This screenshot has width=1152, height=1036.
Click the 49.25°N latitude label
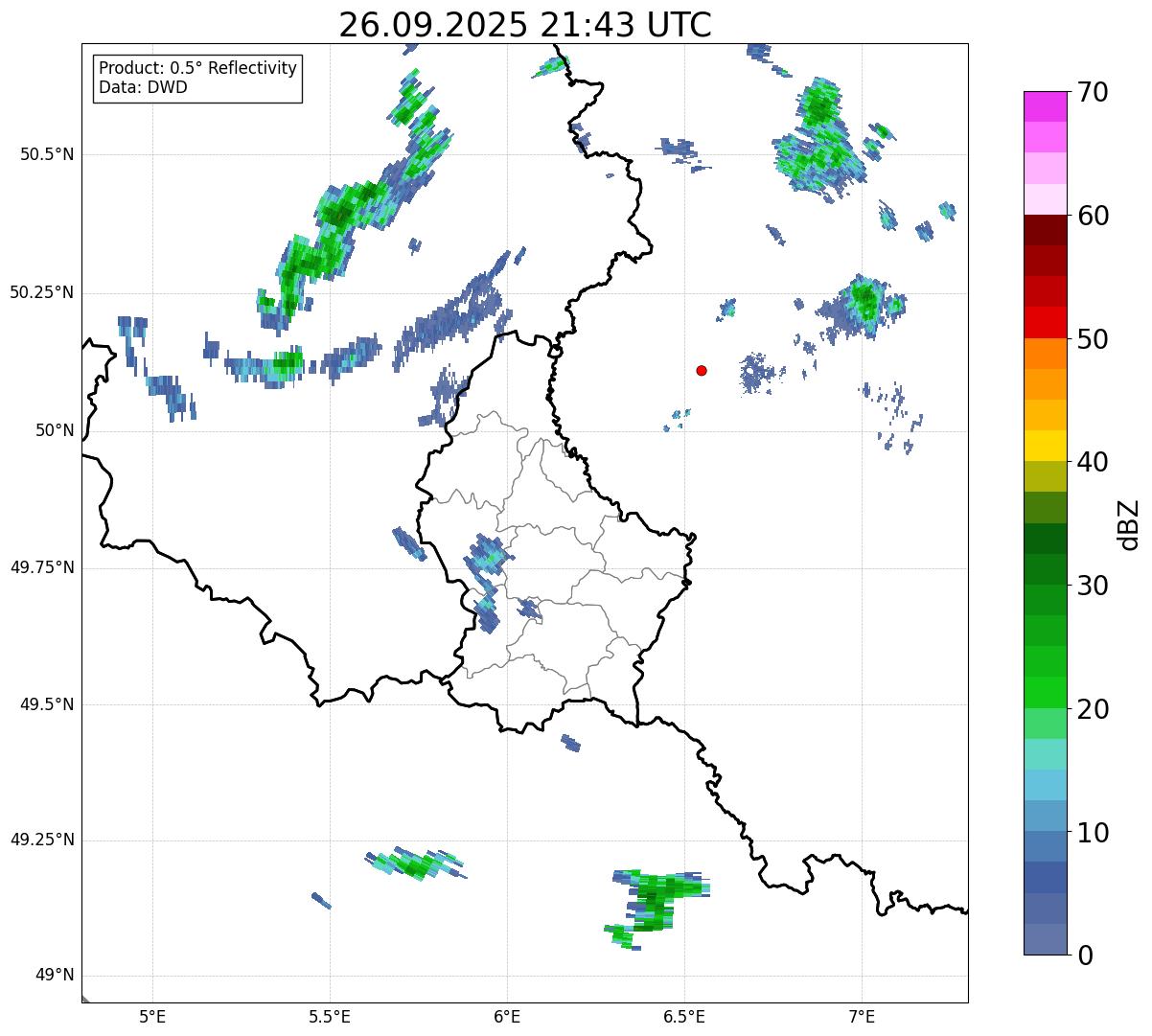tap(42, 840)
